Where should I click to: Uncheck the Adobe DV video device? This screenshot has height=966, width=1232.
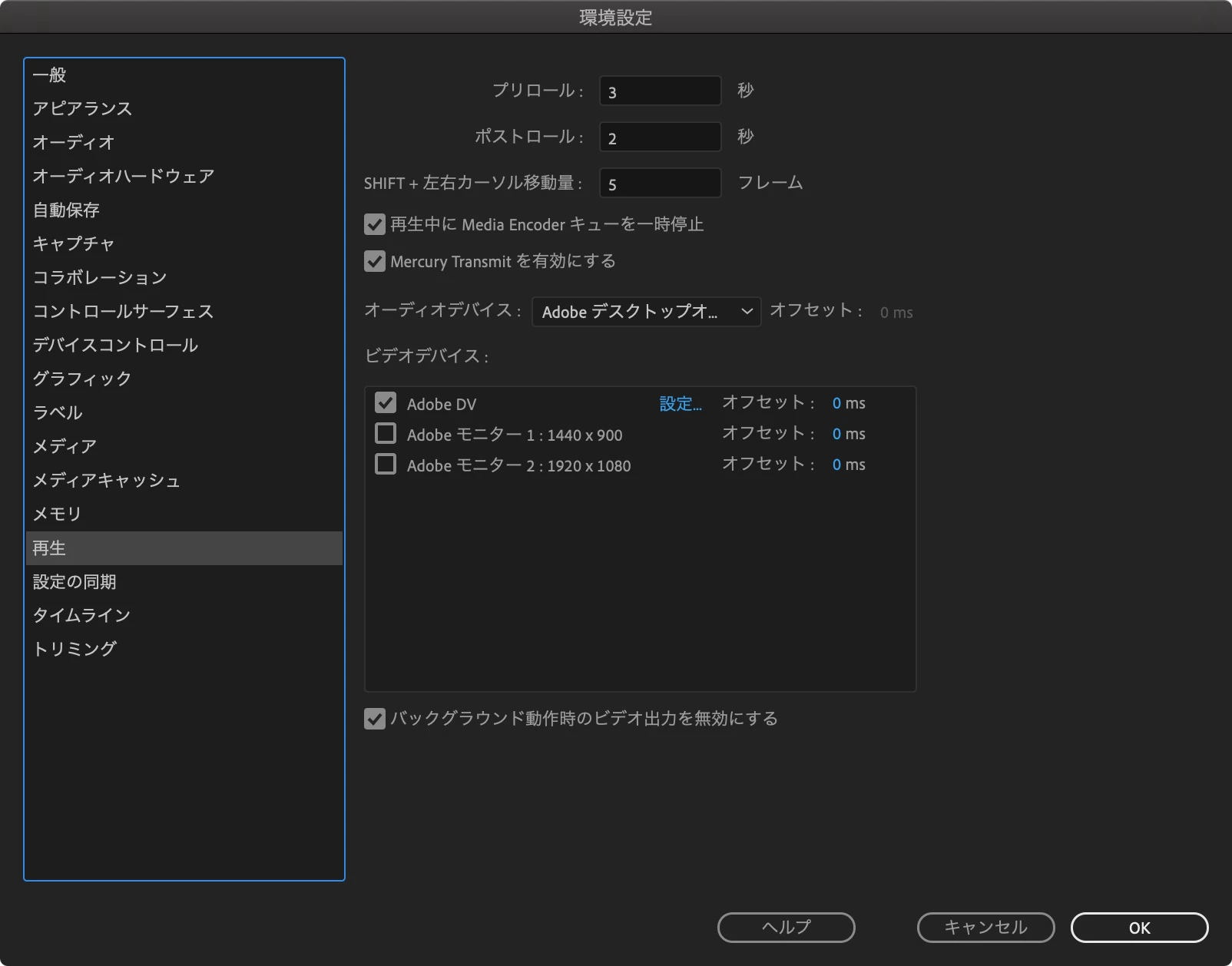(x=386, y=403)
